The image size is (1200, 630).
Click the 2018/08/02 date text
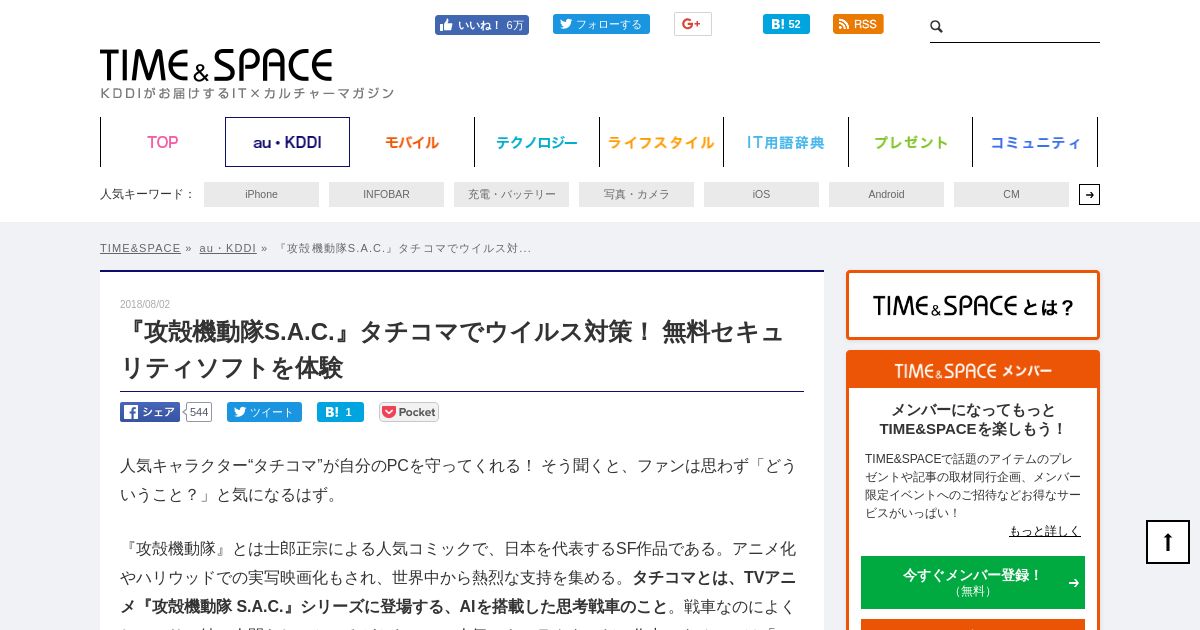(x=145, y=304)
